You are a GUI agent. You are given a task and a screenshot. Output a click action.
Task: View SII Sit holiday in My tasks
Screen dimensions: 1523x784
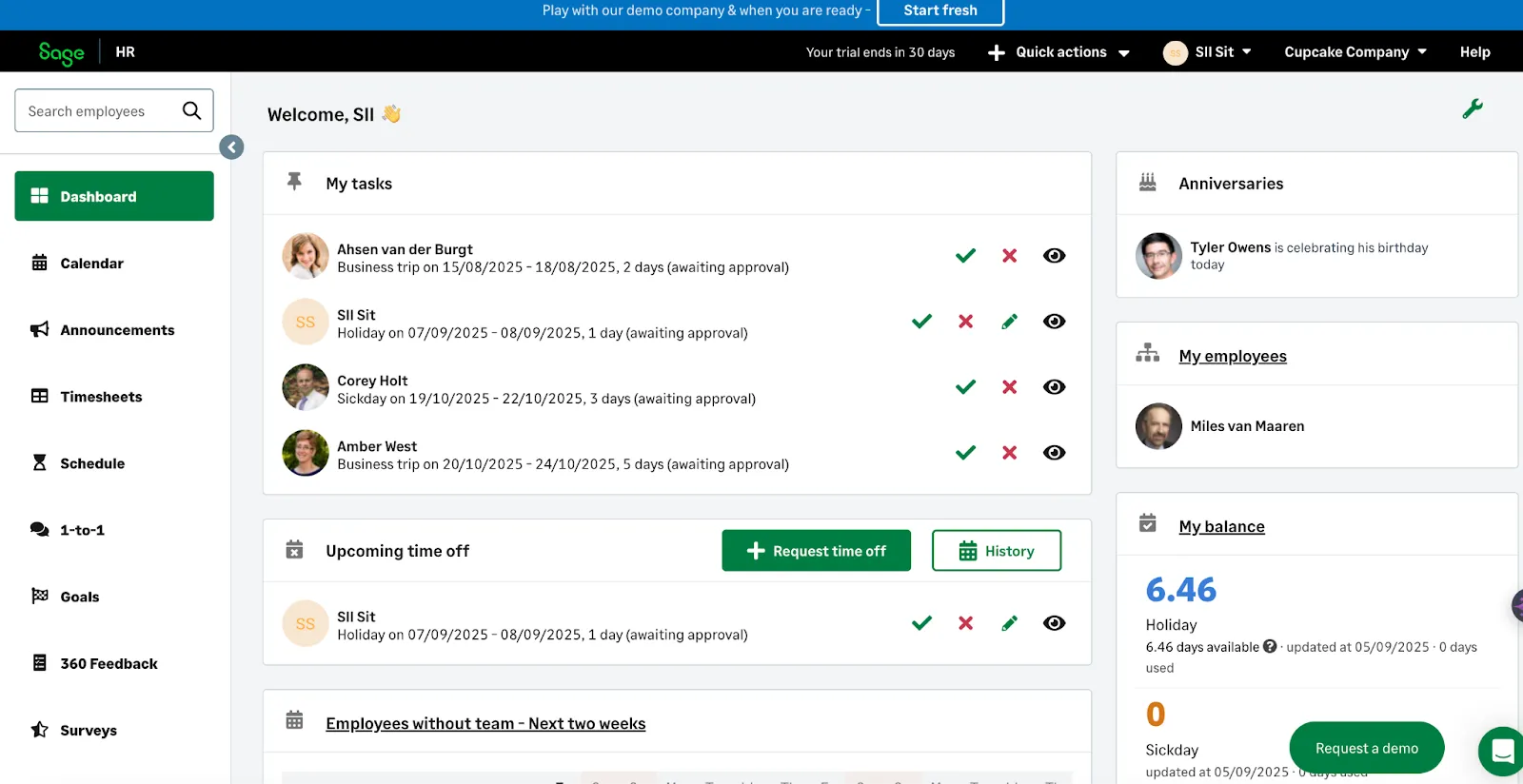pyautogui.click(x=1054, y=321)
